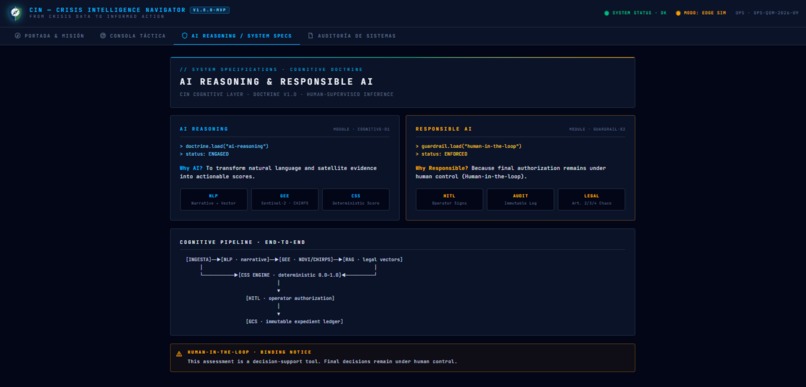Click the [INGESTA] pipeline node

point(198,260)
